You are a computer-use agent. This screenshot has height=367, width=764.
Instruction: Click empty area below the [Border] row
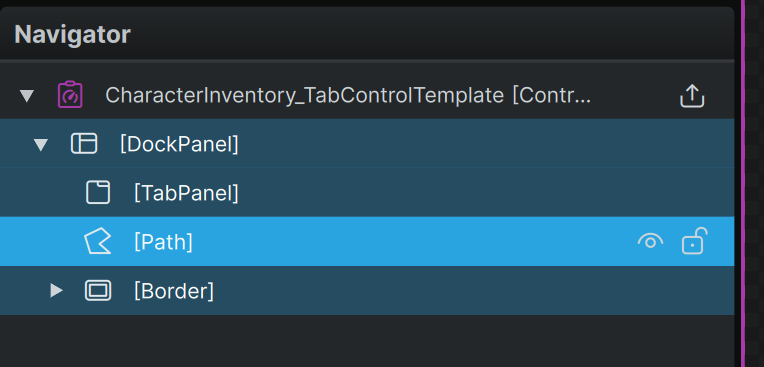pos(367,341)
